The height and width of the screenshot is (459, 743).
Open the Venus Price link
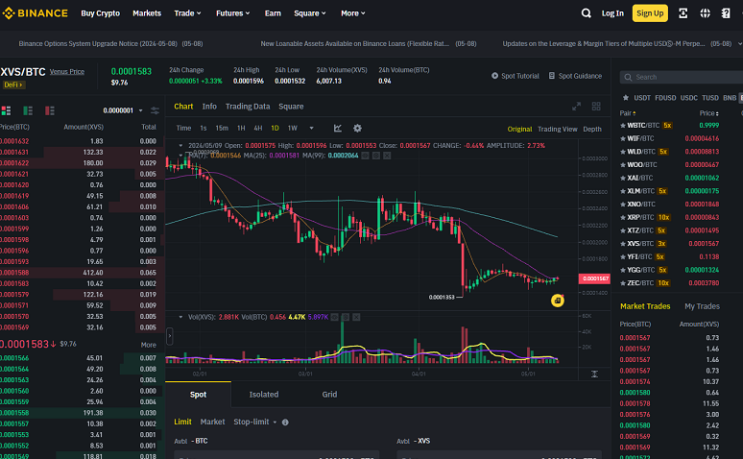(67, 72)
